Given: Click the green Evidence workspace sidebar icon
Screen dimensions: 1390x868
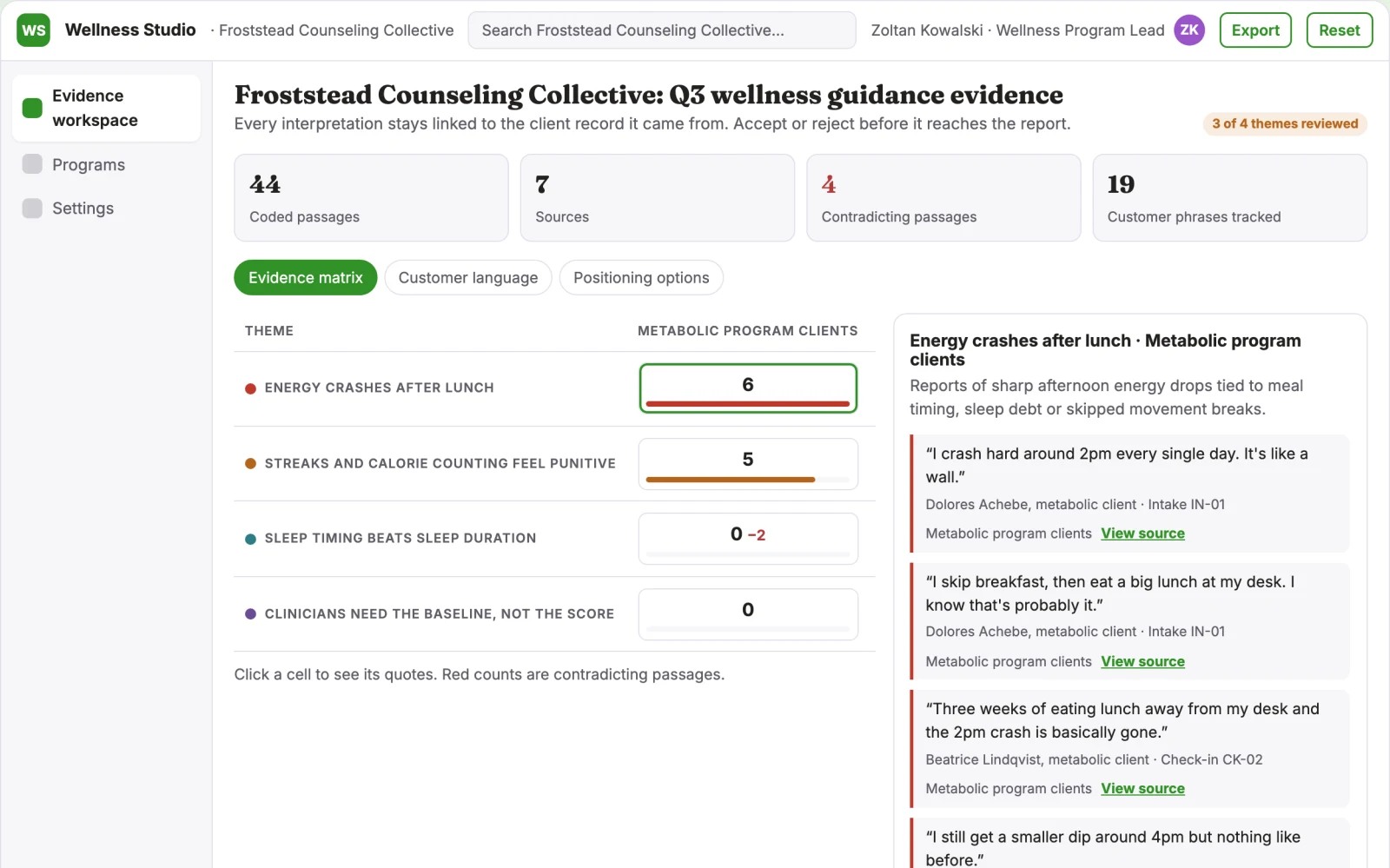Looking at the screenshot, I should click(x=32, y=108).
